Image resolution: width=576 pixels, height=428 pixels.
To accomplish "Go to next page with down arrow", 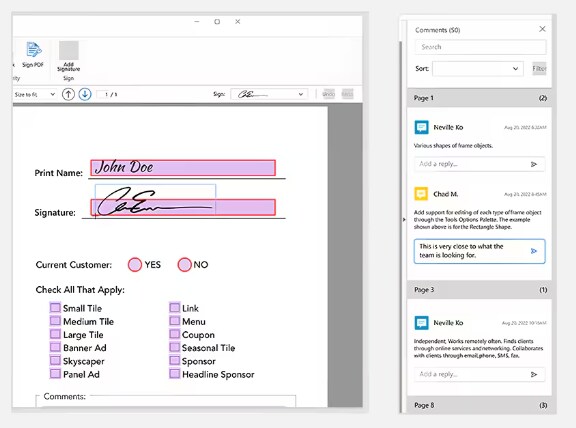I will [85, 94].
